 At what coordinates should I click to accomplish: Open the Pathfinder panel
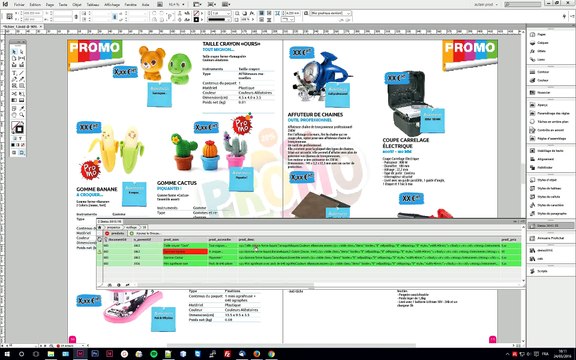544,168
